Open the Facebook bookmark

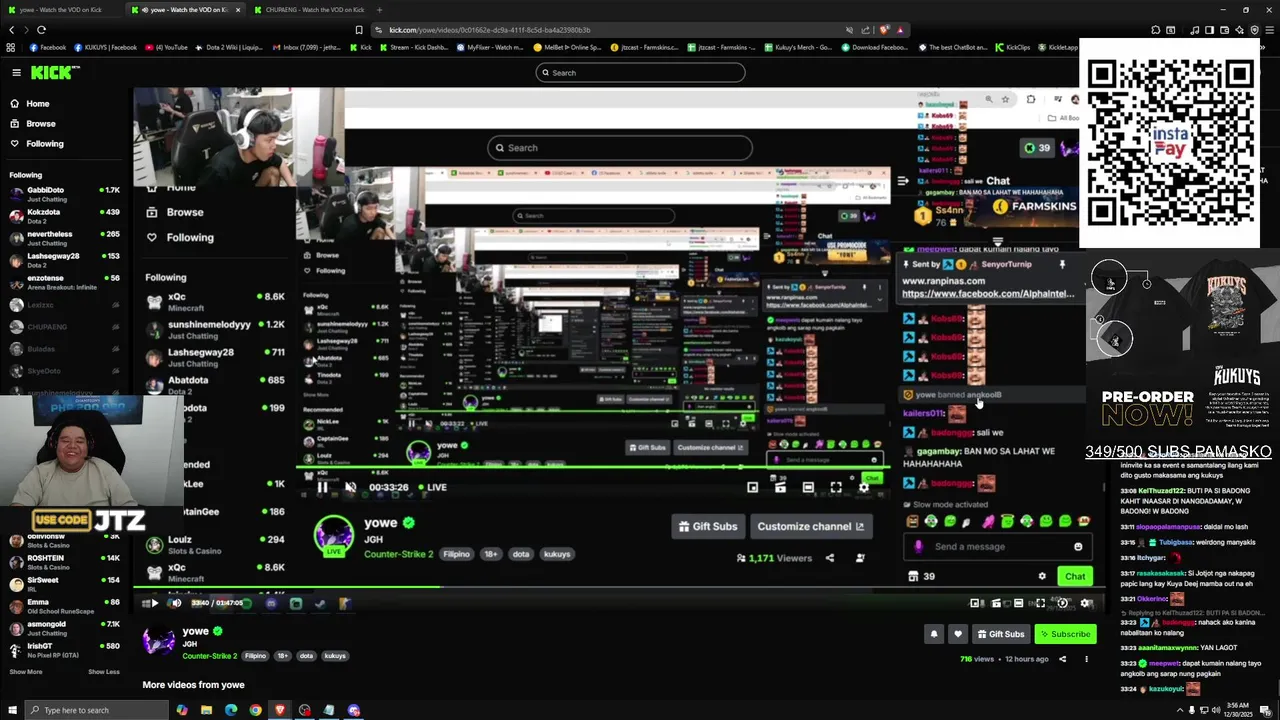tap(46, 47)
